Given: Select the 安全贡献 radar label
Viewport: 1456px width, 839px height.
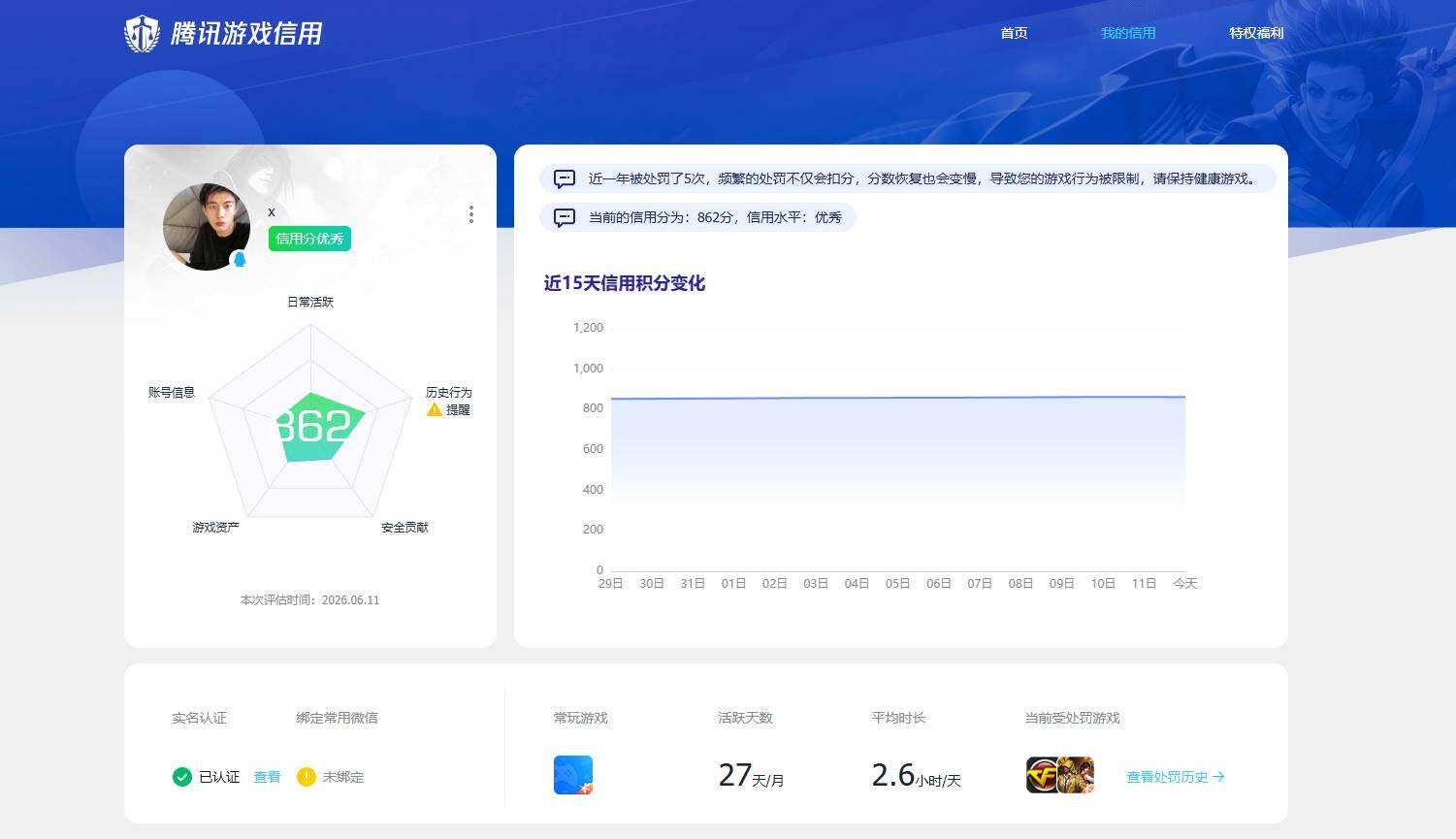Looking at the screenshot, I should (404, 527).
